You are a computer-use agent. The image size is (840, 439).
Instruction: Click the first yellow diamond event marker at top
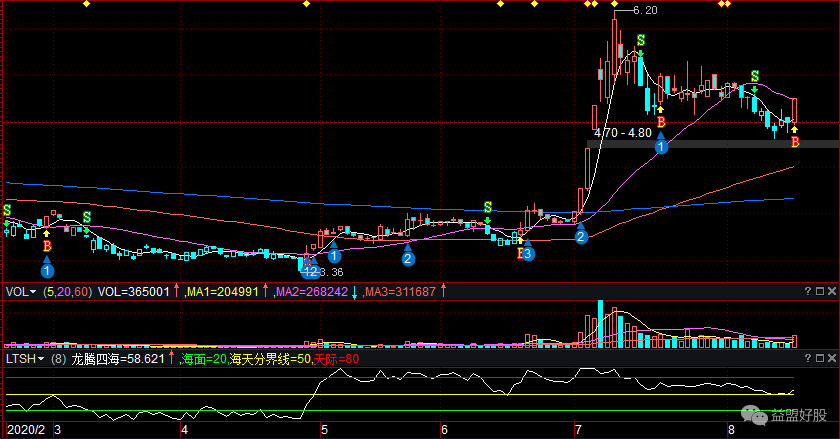pyautogui.click(x=86, y=4)
